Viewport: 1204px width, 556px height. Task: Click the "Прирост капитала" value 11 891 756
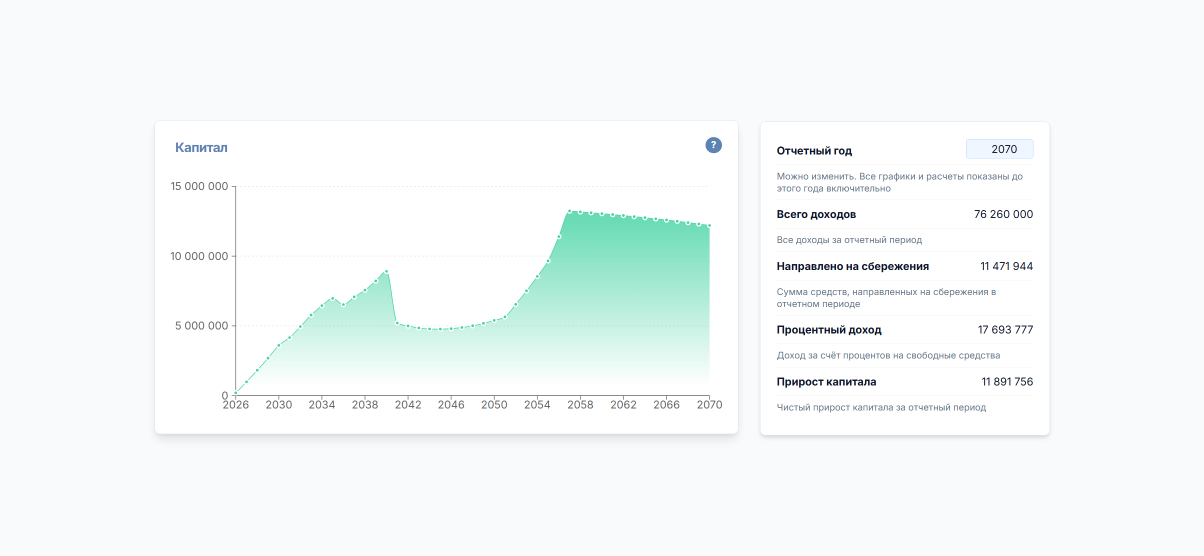point(1007,381)
